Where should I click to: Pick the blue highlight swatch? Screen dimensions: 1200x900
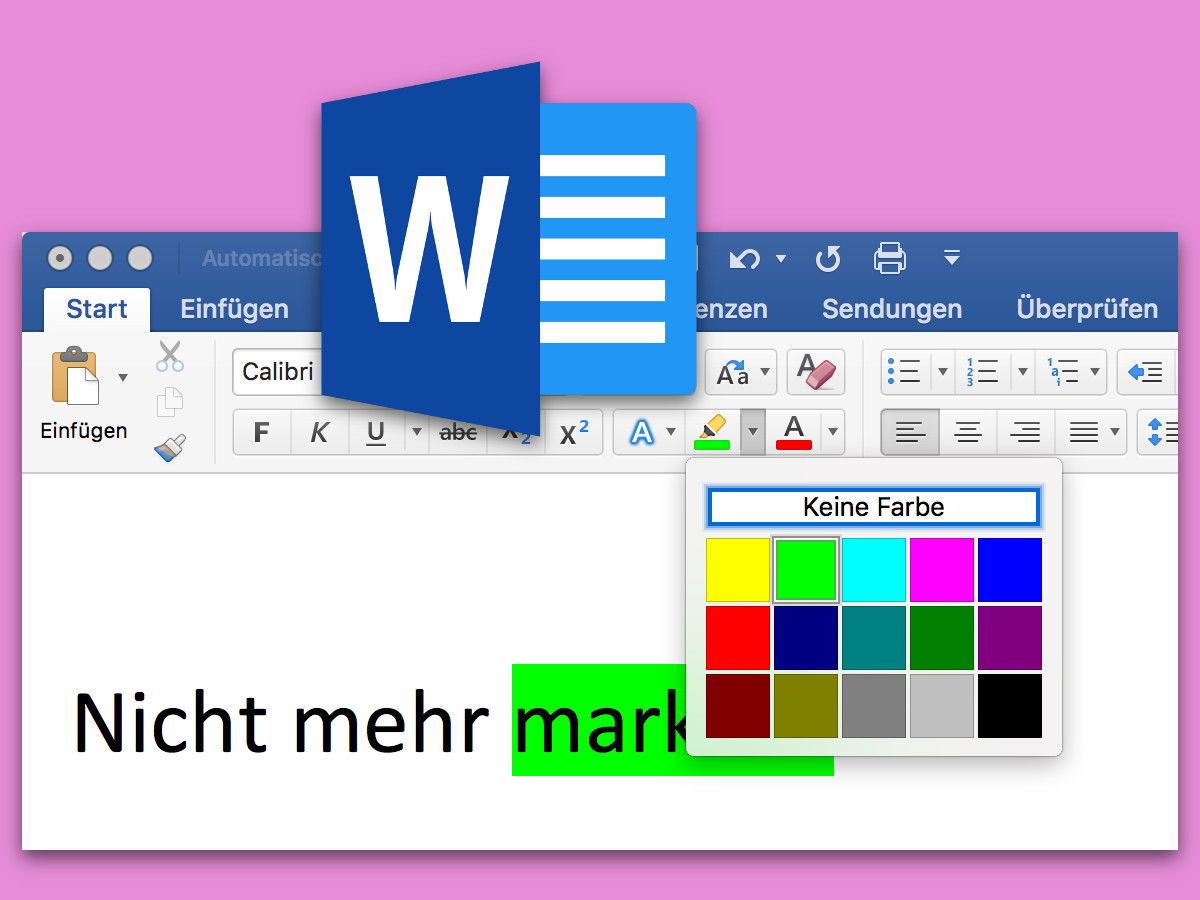1010,570
